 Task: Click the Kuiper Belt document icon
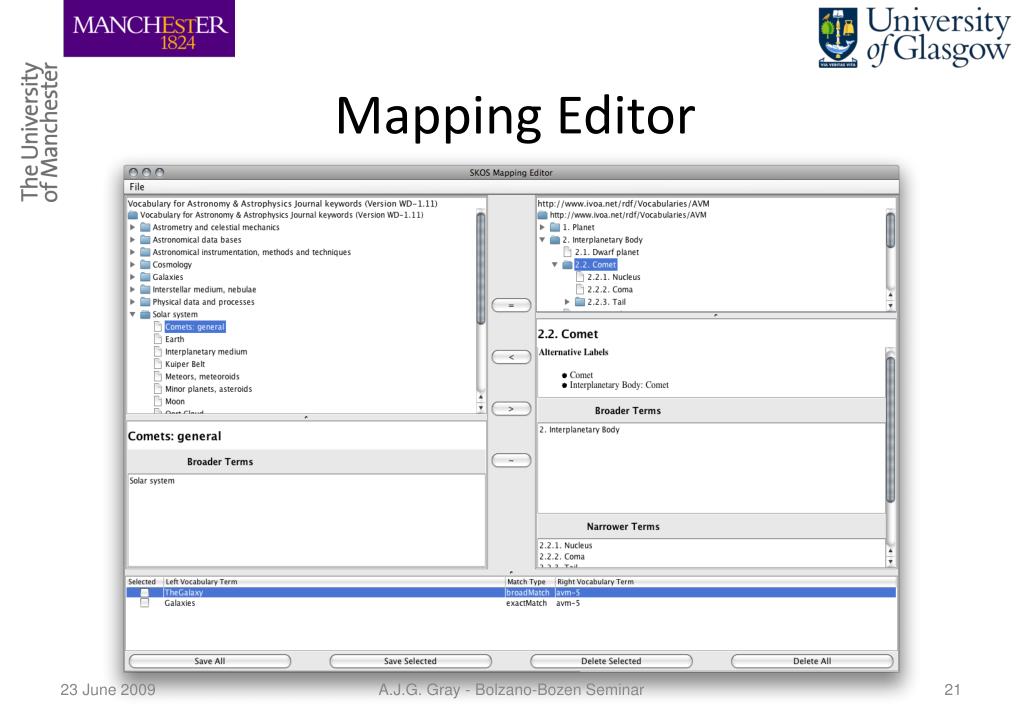coord(158,364)
